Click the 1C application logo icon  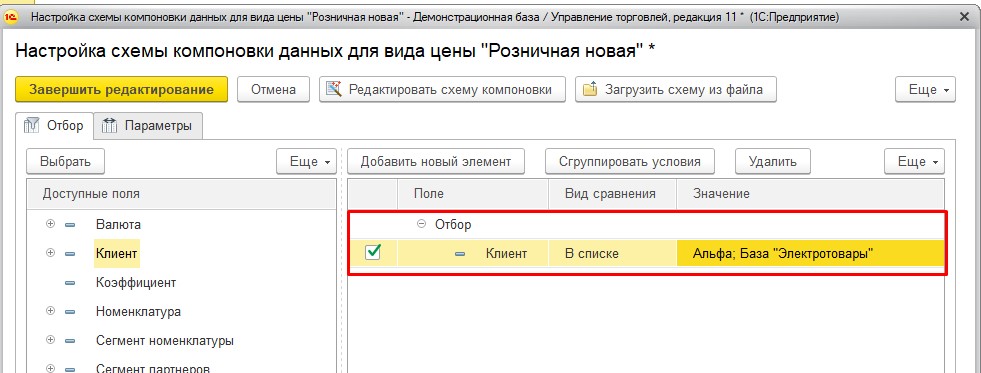tap(11, 18)
